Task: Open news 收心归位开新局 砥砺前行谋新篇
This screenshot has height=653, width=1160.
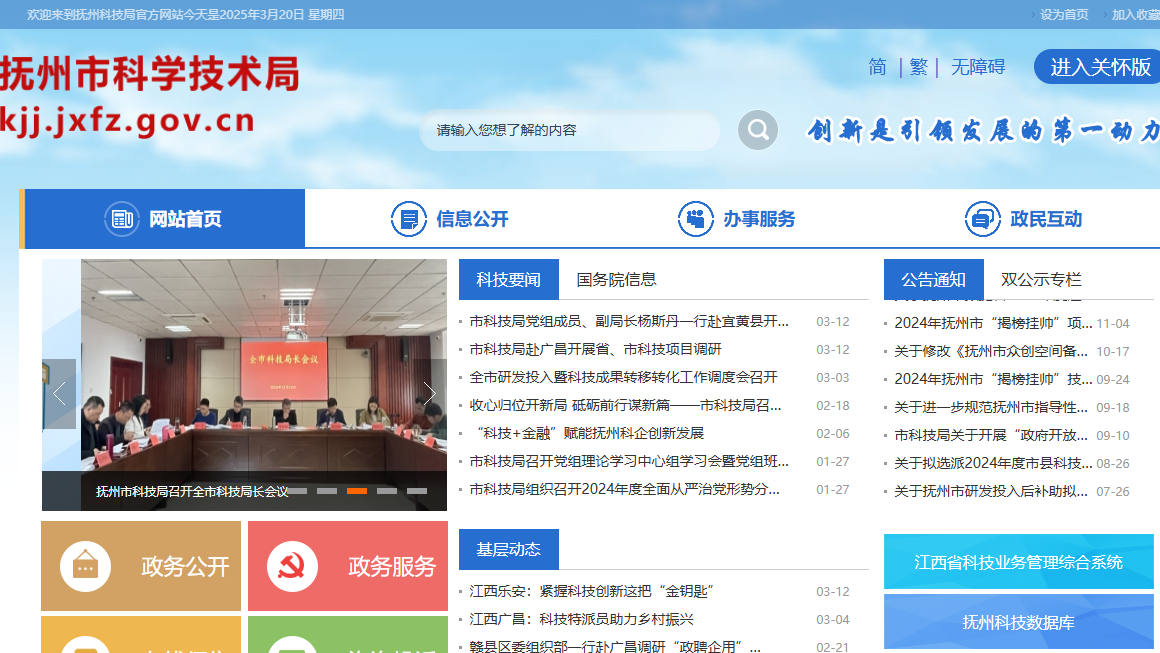Action: click(625, 405)
